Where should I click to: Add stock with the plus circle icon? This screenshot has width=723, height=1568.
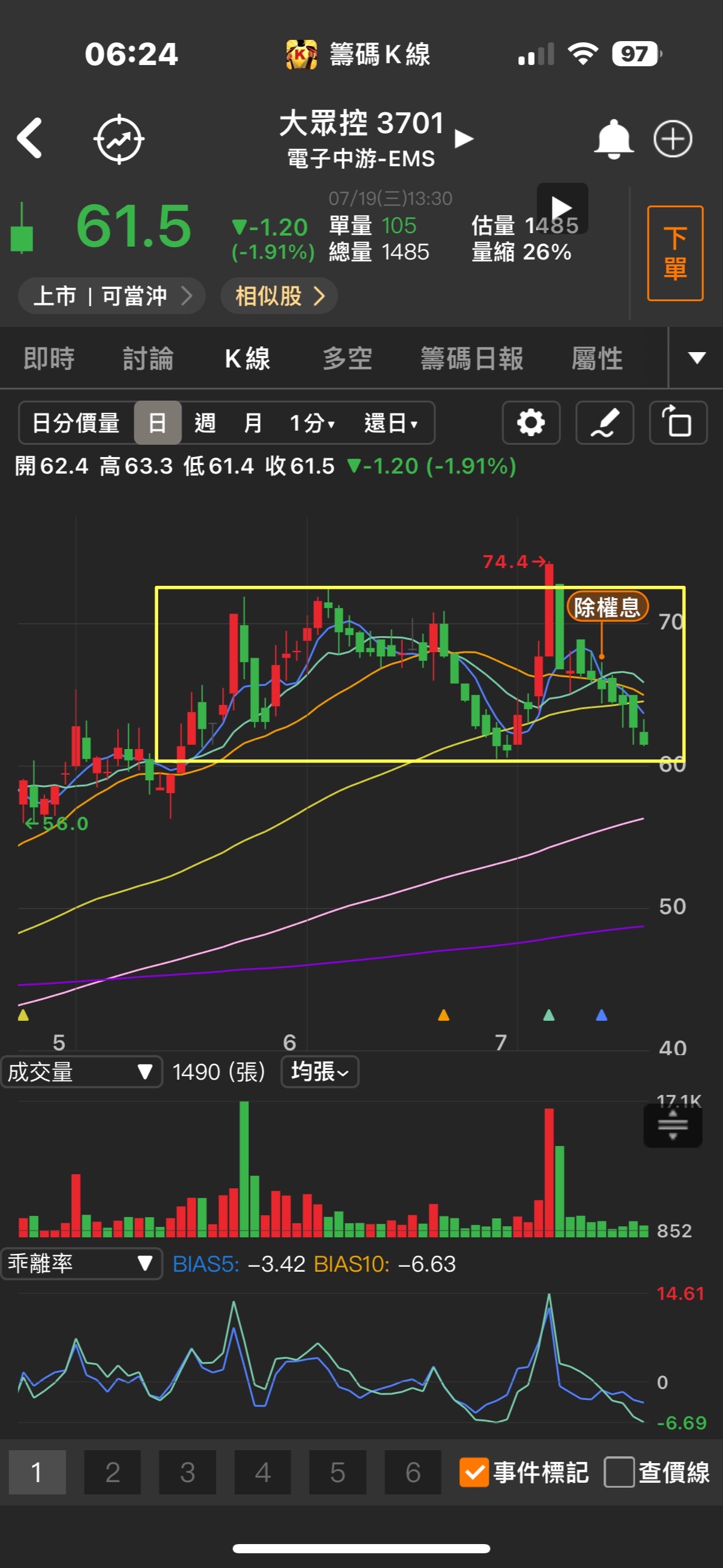click(673, 139)
